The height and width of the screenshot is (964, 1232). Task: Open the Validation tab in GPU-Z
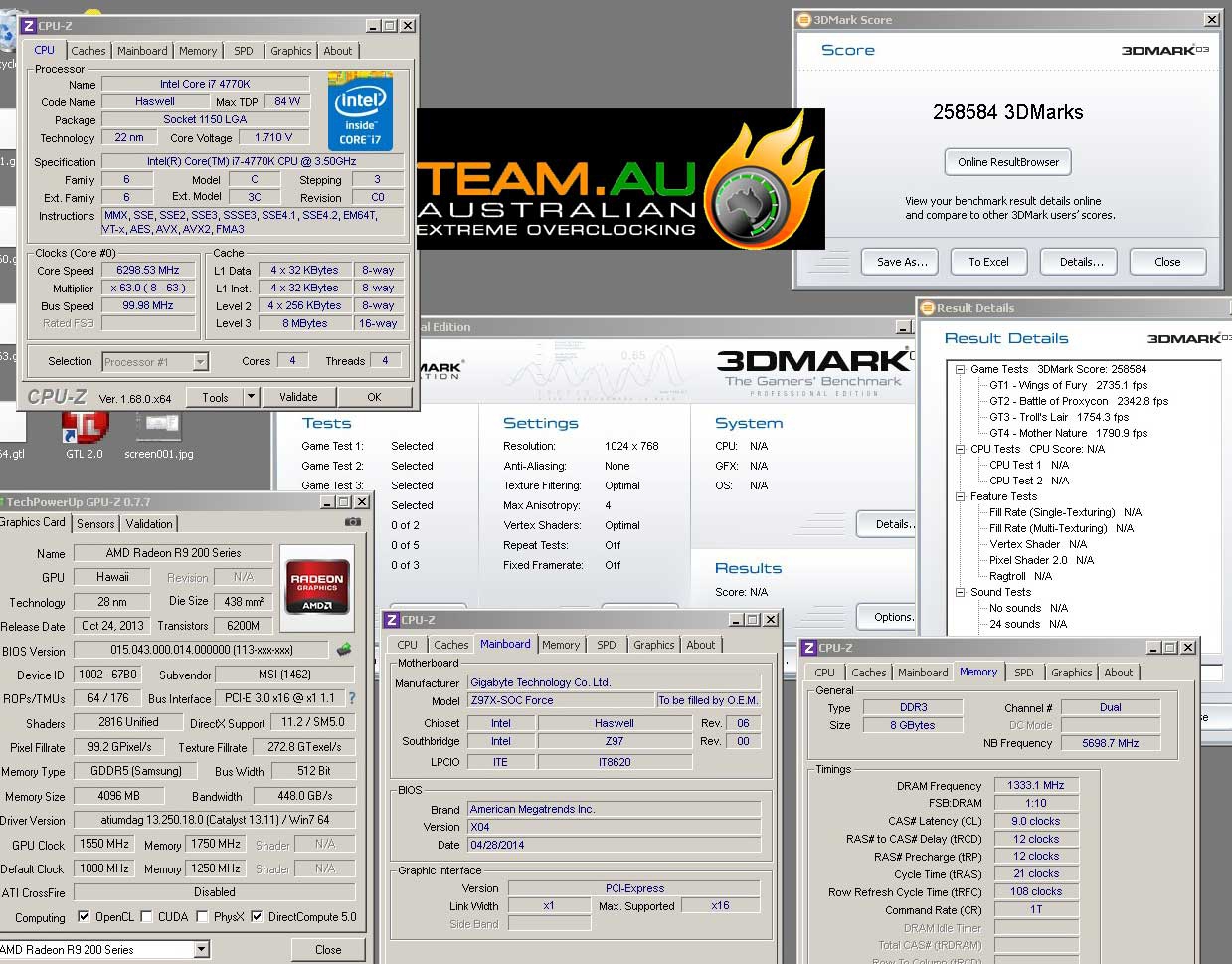(149, 523)
